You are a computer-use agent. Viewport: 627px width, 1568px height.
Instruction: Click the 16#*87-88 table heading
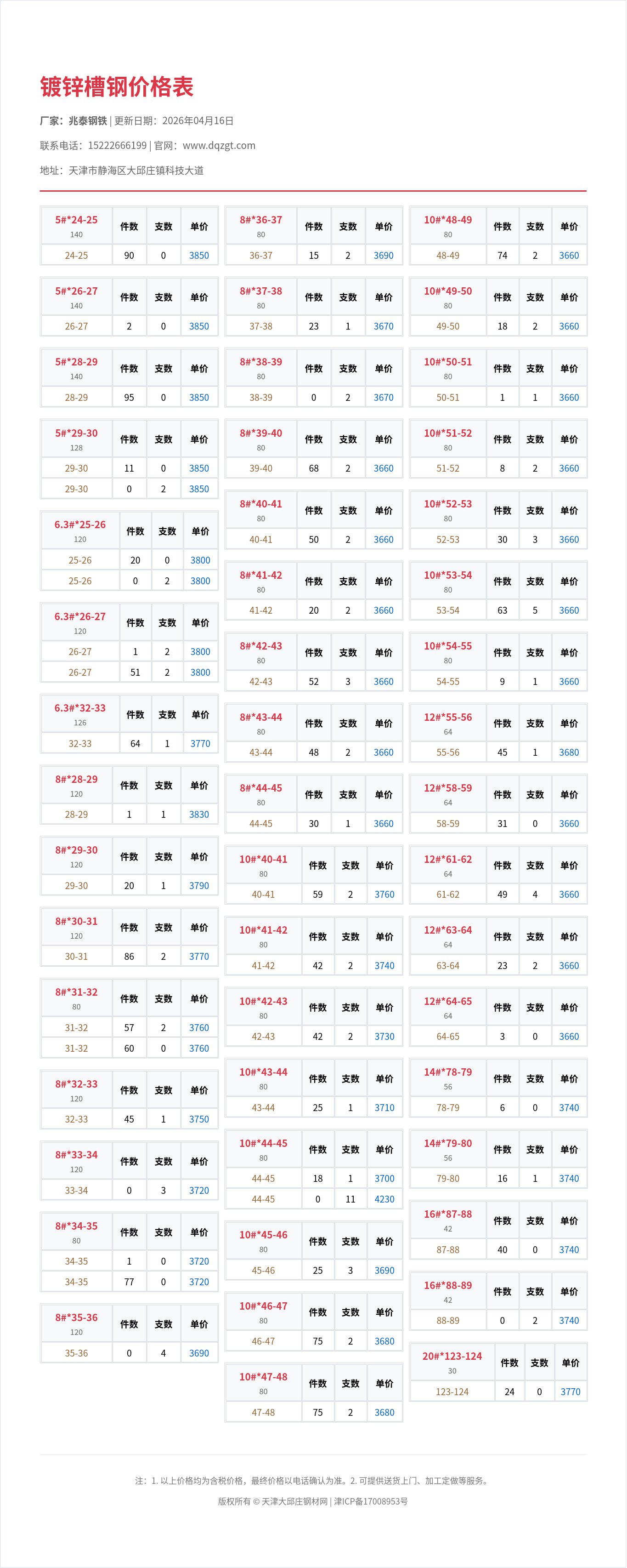click(x=448, y=1214)
